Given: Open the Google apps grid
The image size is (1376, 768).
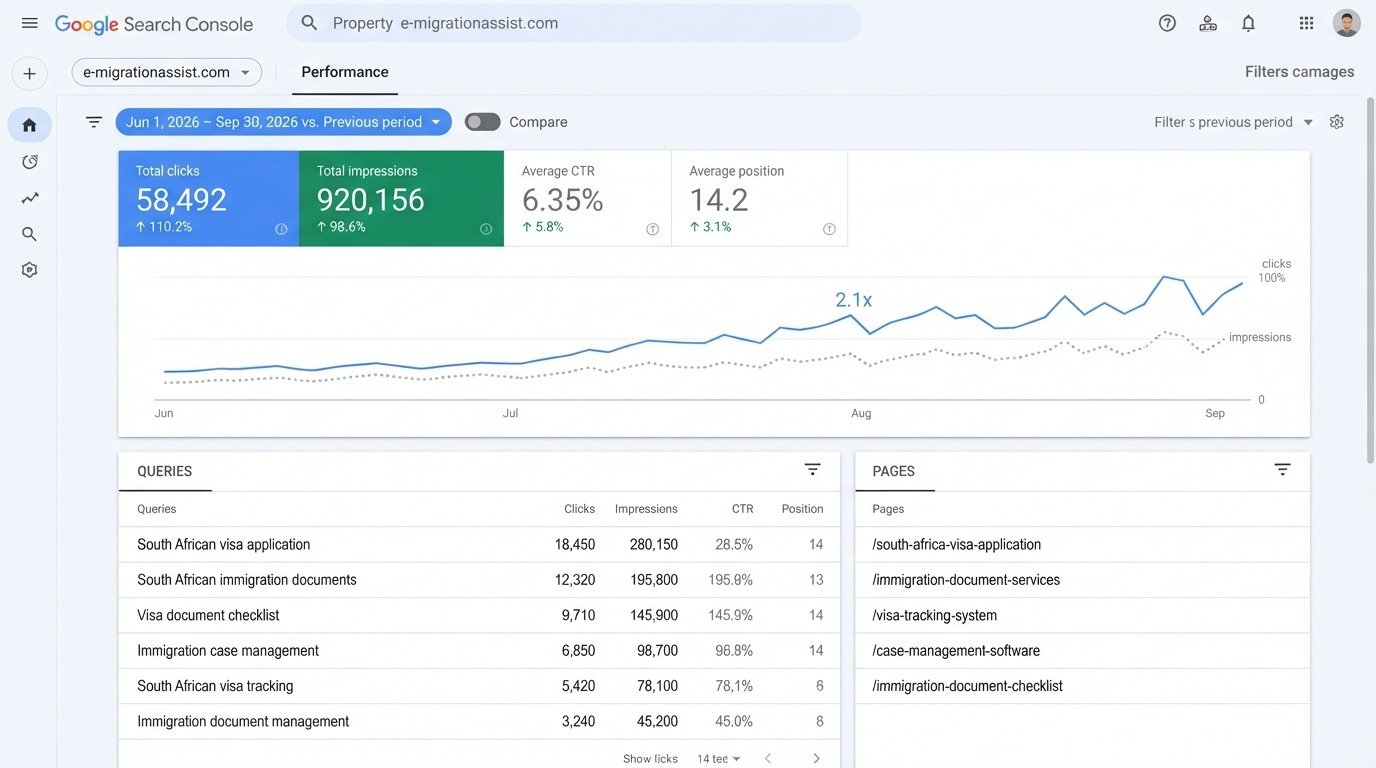Looking at the screenshot, I should click(1306, 23).
